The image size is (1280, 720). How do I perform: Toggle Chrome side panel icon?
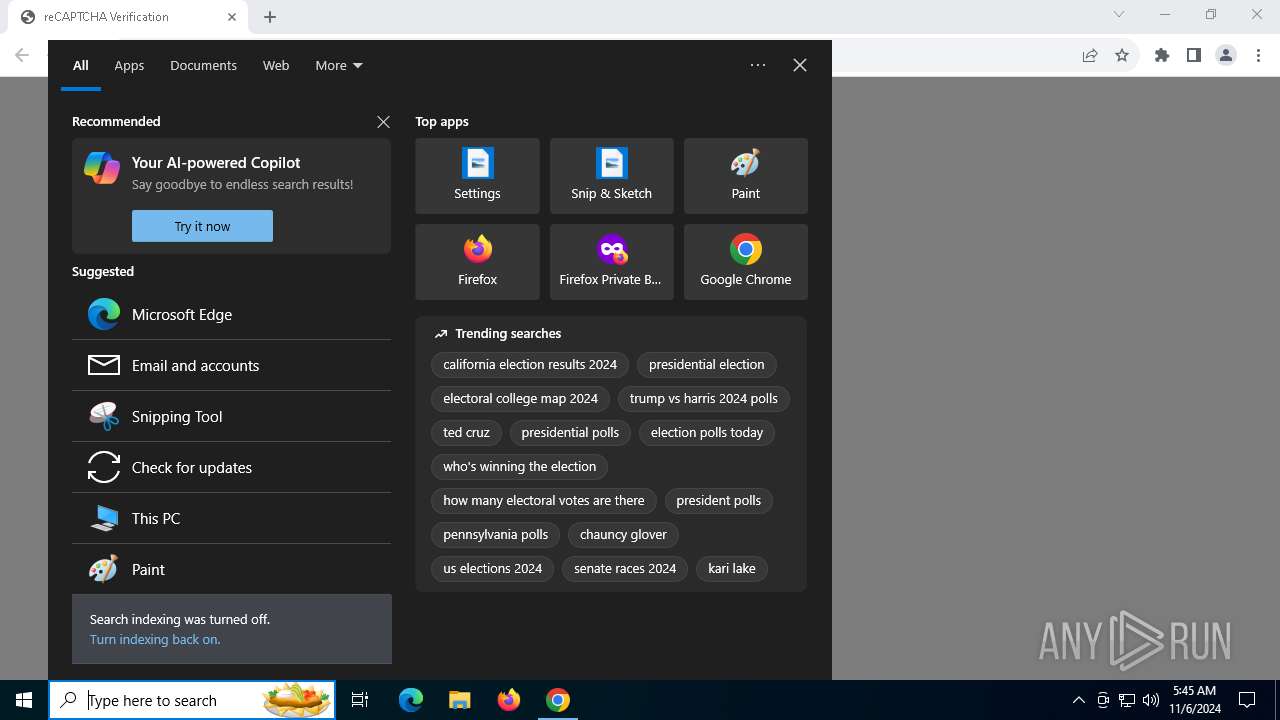pos(1194,55)
